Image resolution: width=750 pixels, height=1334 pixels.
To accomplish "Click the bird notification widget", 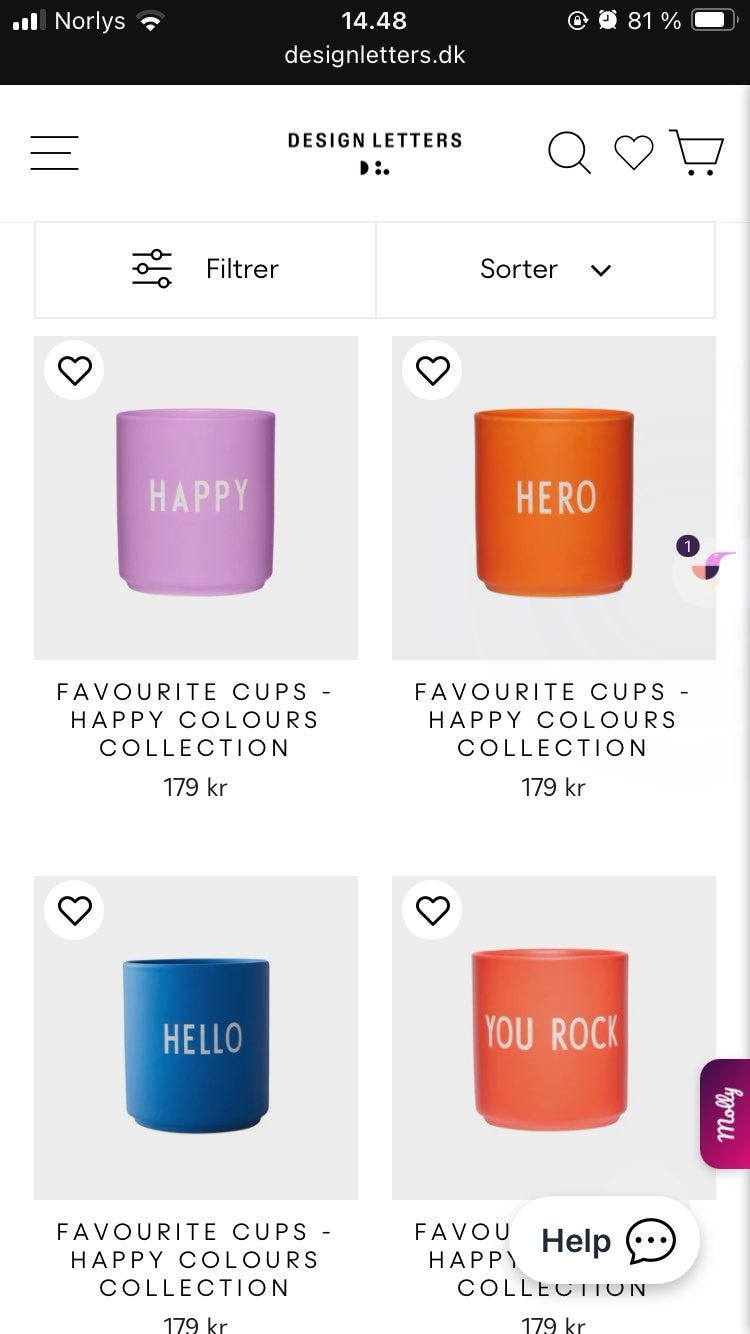I will [709, 567].
